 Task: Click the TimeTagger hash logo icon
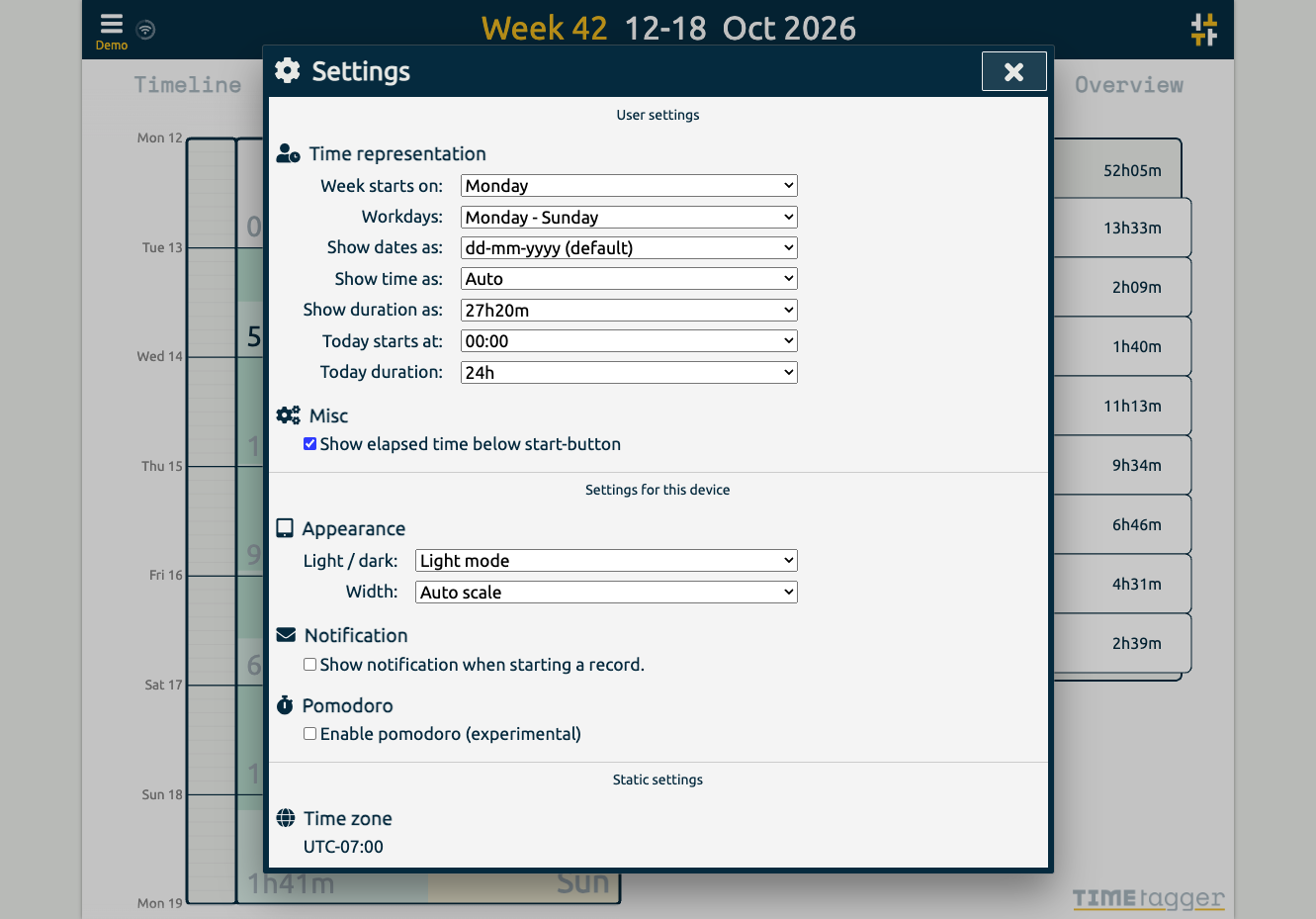pos(1204,30)
